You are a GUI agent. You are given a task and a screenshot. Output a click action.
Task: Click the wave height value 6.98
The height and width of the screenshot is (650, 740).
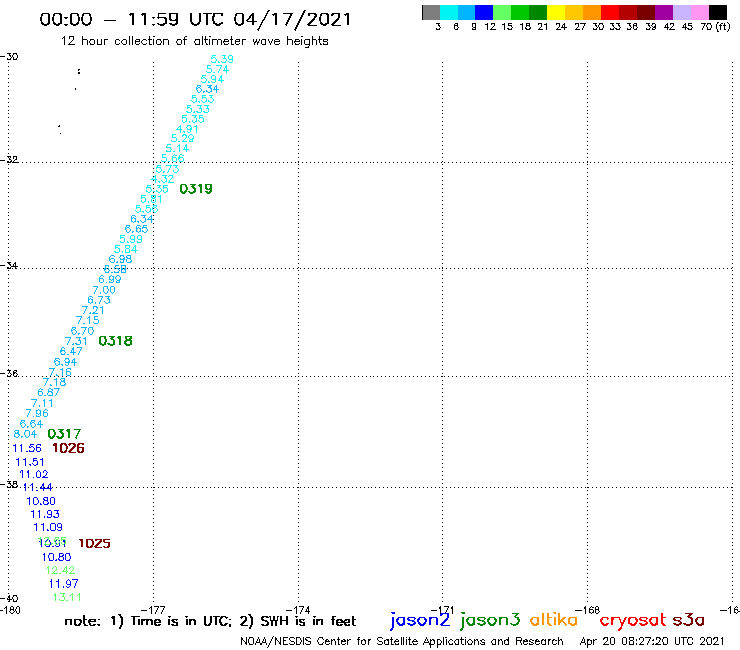120,259
